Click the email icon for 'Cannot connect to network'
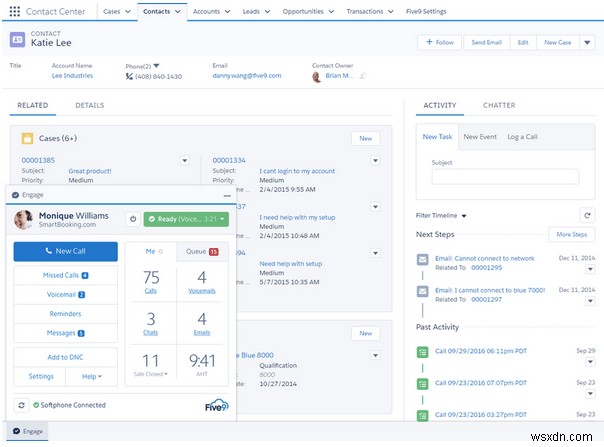This screenshot has height=447, width=604. coord(423,258)
